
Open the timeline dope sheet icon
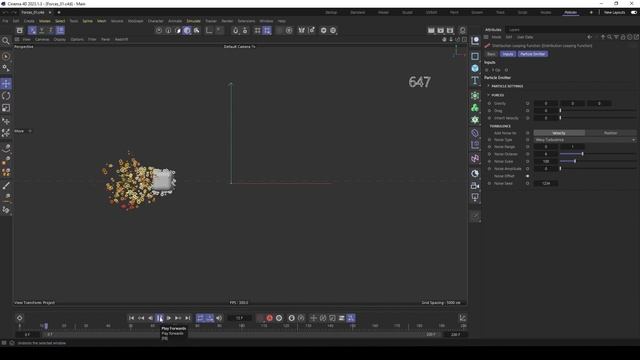click(x=462, y=318)
